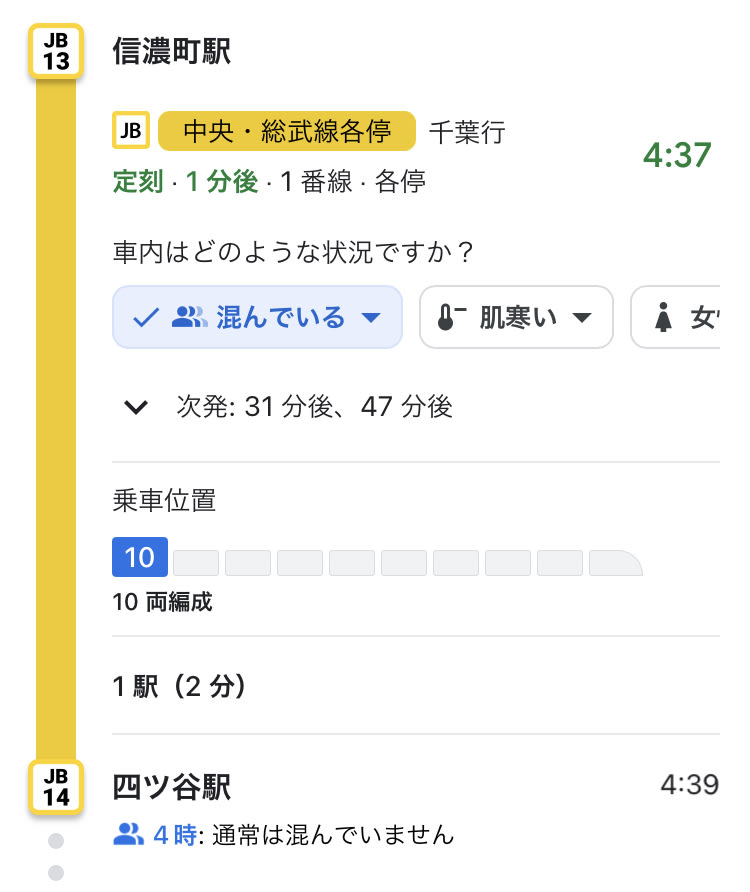Image resolution: width=750 pixels, height=892 pixels.
Task: Select the last rounded front car in train diagram
Action: click(x=616, y=563)
